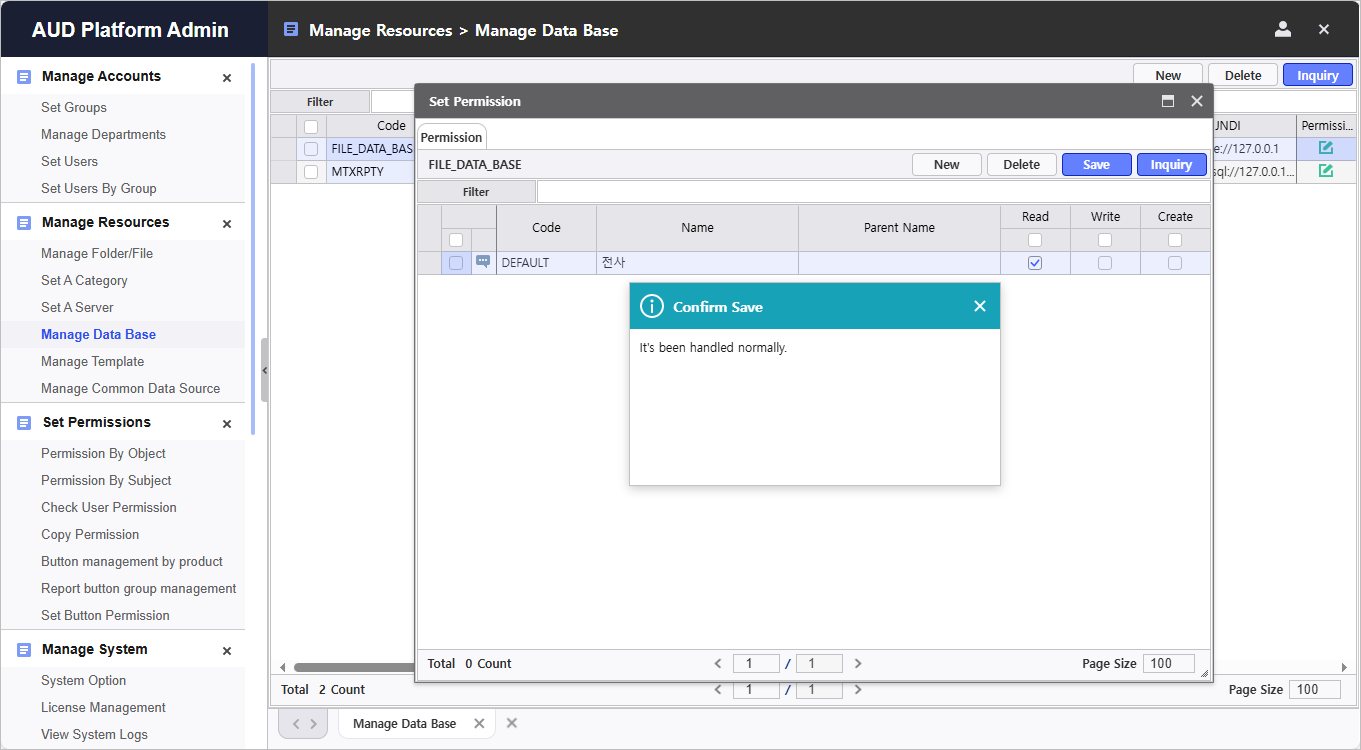Go to previous page in main grid pager
This screenshot has height=750, width=1361.
tap(717, 689)
